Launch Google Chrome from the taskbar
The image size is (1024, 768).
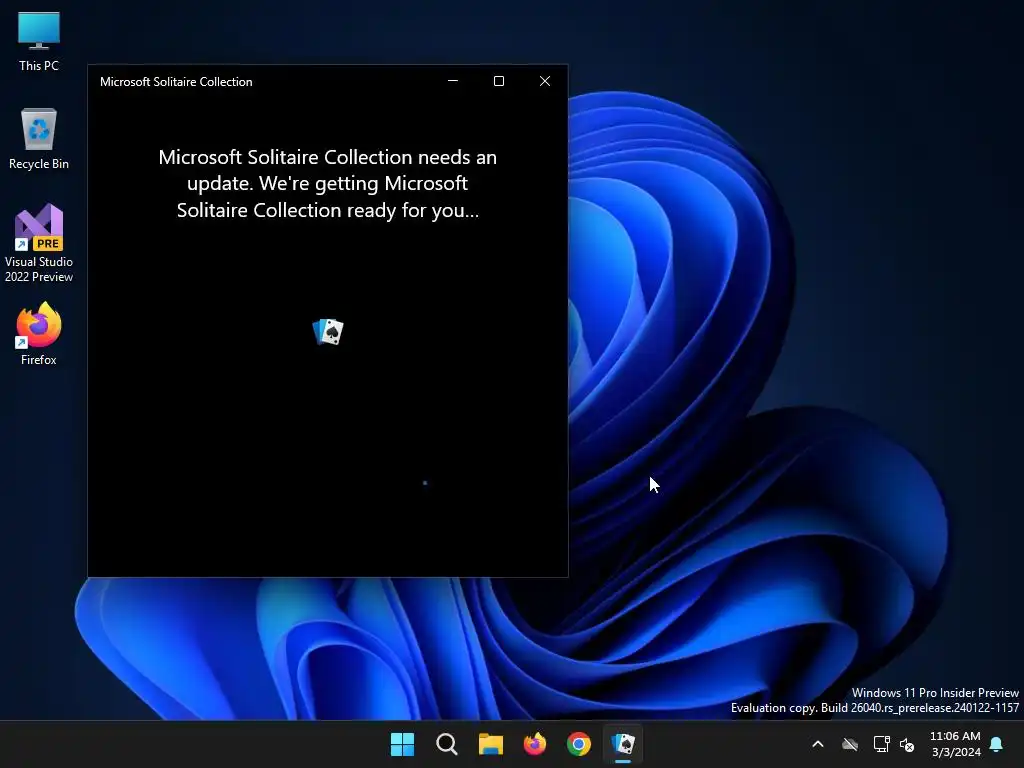click(579, 744)
